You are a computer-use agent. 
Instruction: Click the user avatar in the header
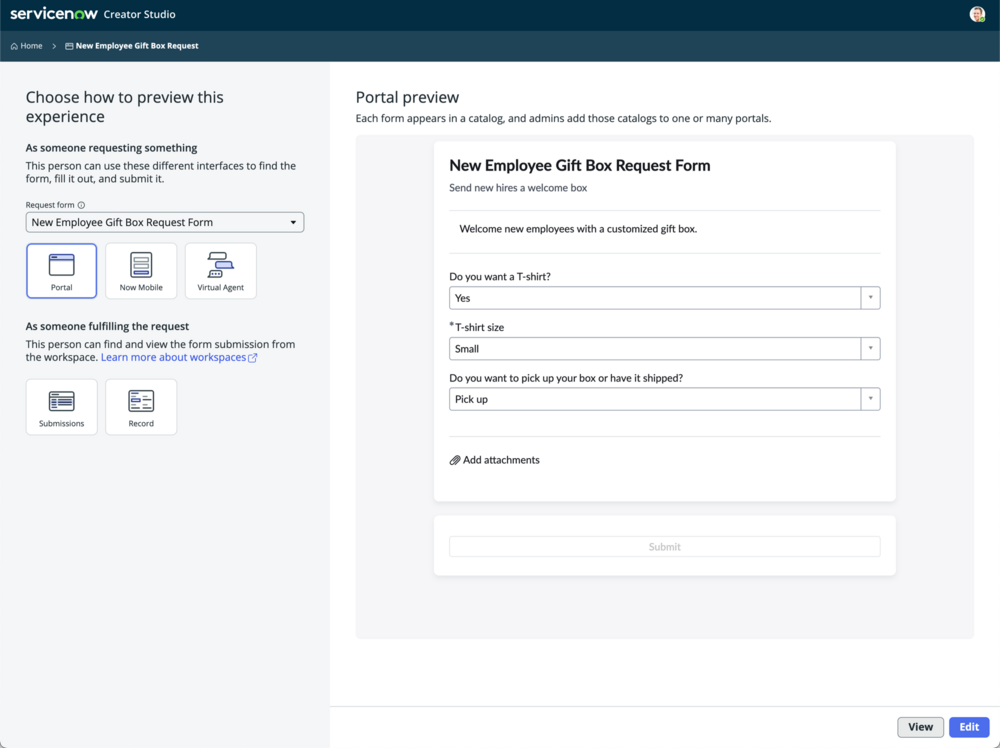977,14
